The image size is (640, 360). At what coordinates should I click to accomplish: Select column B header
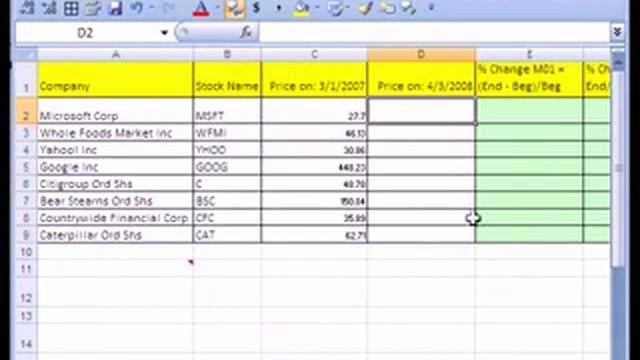point(227,54)
